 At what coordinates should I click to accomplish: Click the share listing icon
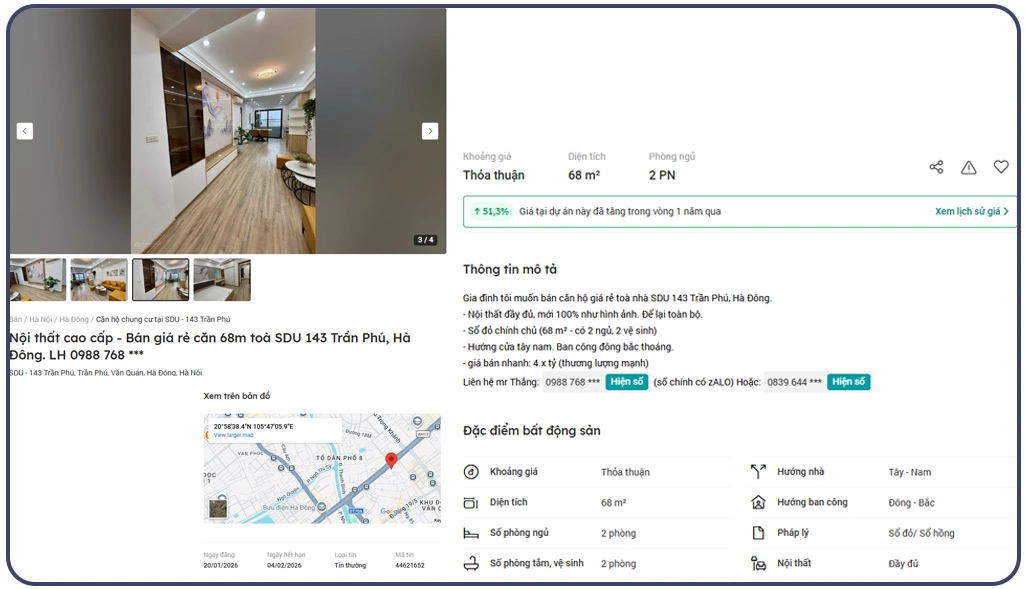click(x=936, y=167)
